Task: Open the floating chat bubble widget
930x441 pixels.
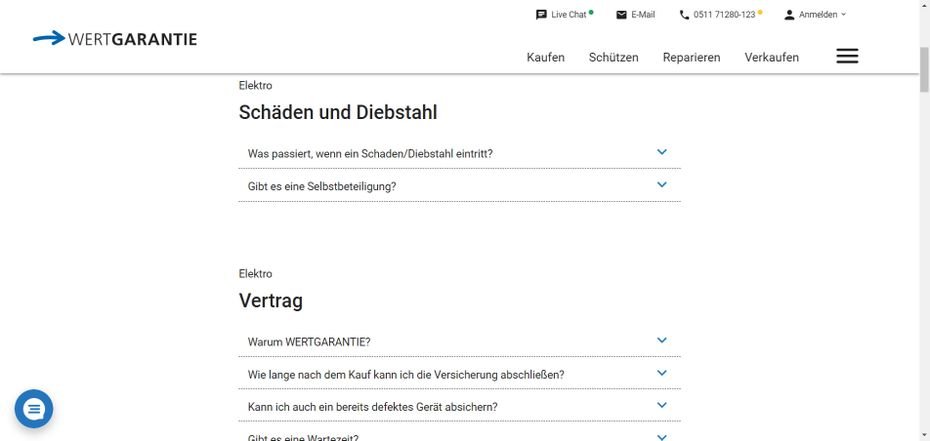Action: [34, 408]
